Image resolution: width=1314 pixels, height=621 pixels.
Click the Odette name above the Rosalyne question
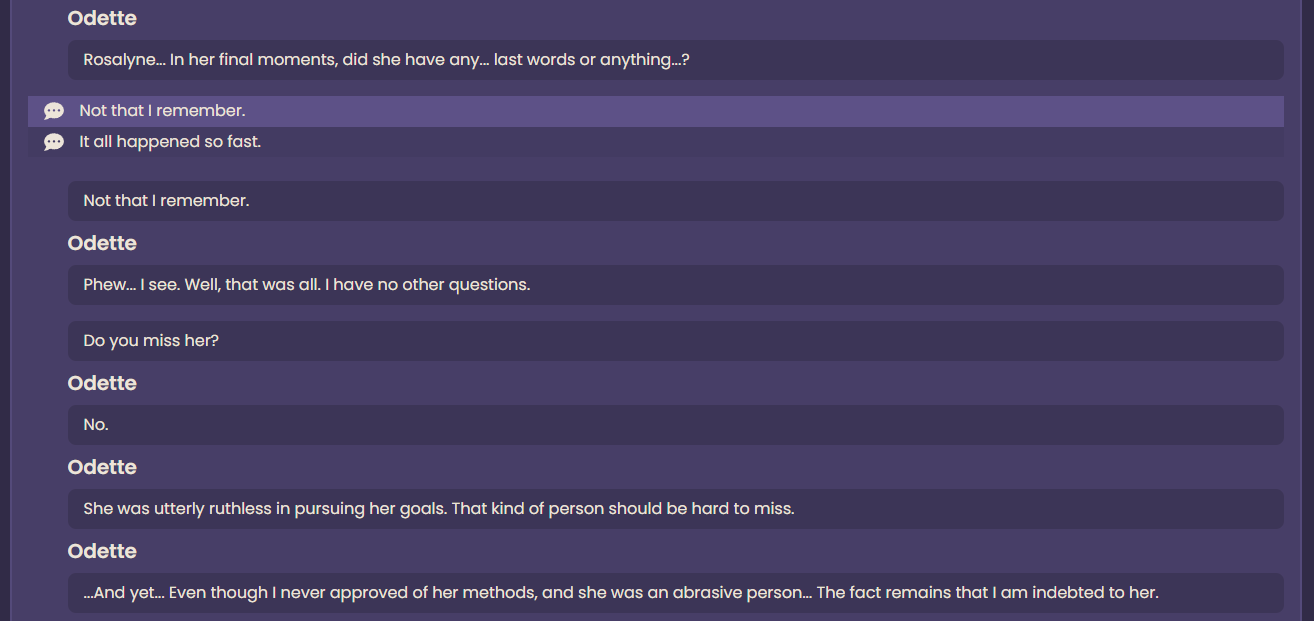click(x=102, y=18)
